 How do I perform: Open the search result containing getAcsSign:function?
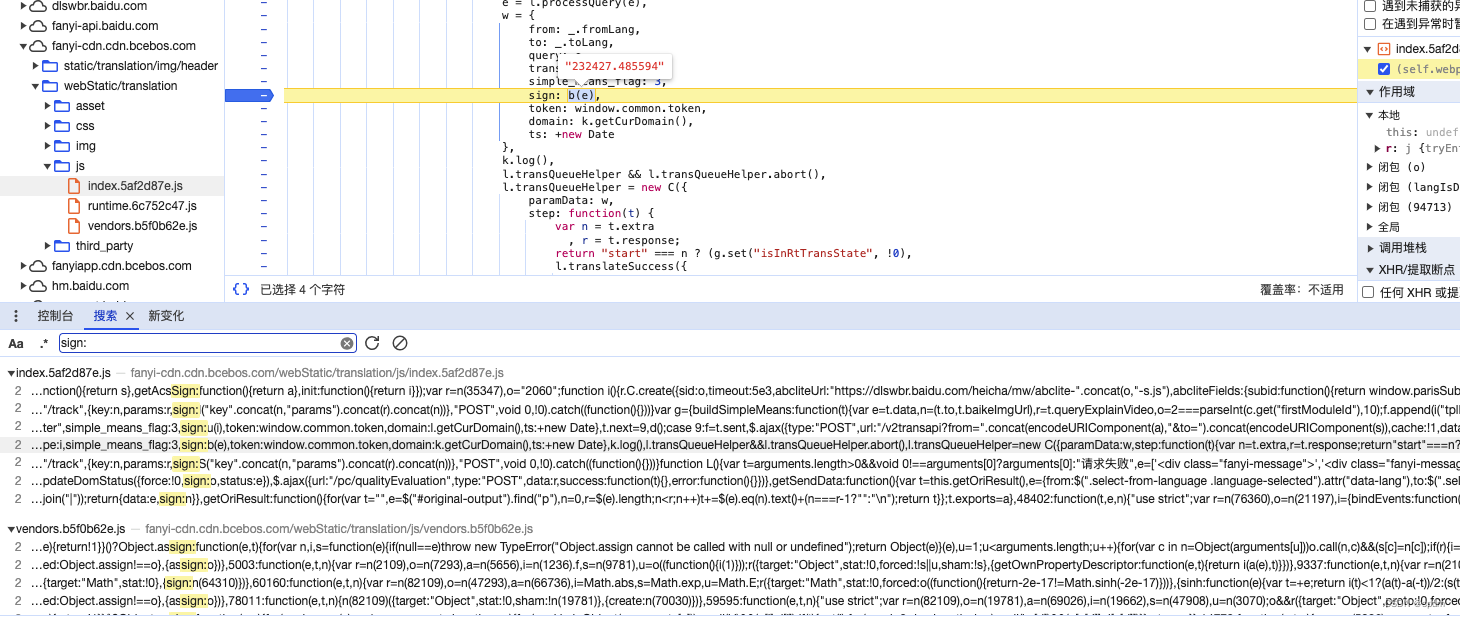(x=730, y=390)
